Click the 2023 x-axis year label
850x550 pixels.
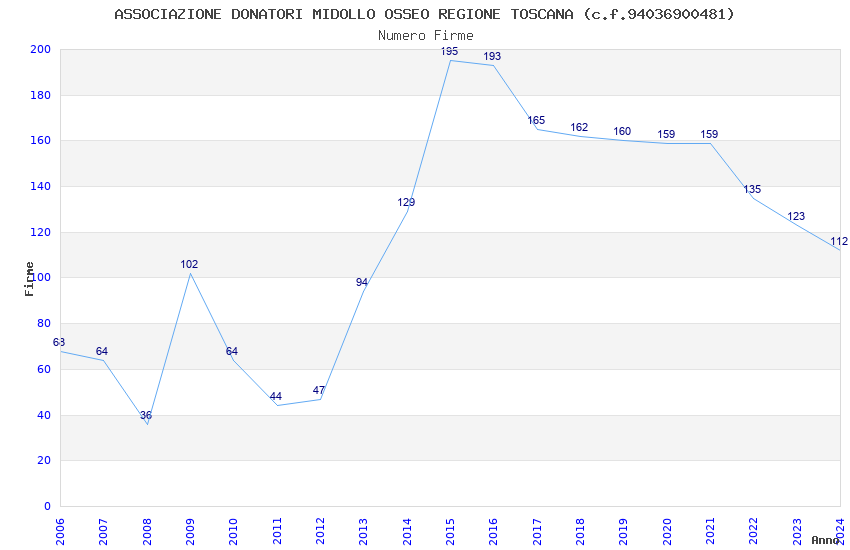tap(797, 532)
